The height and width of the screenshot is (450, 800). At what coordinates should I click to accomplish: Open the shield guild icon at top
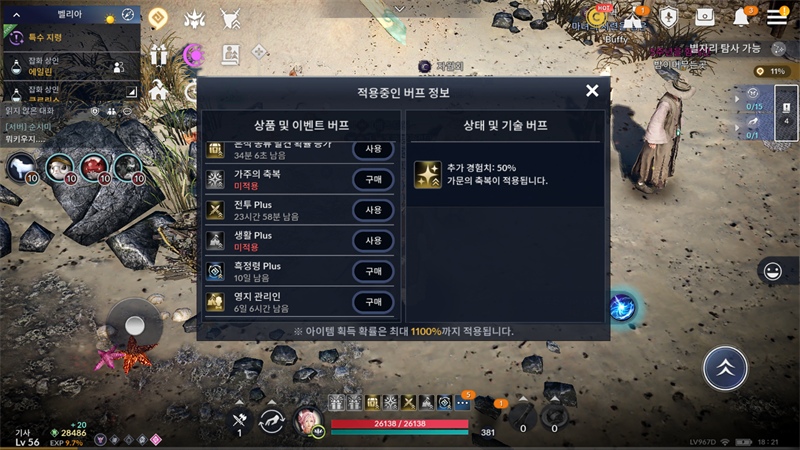(x=668, y=17)
